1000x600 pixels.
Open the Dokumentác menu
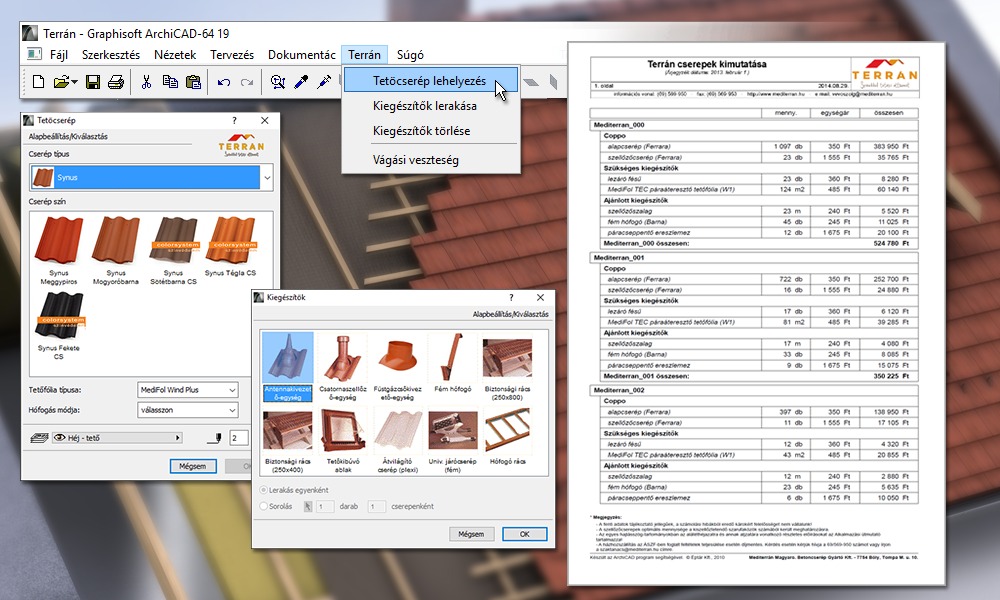(x=302, y=55)
